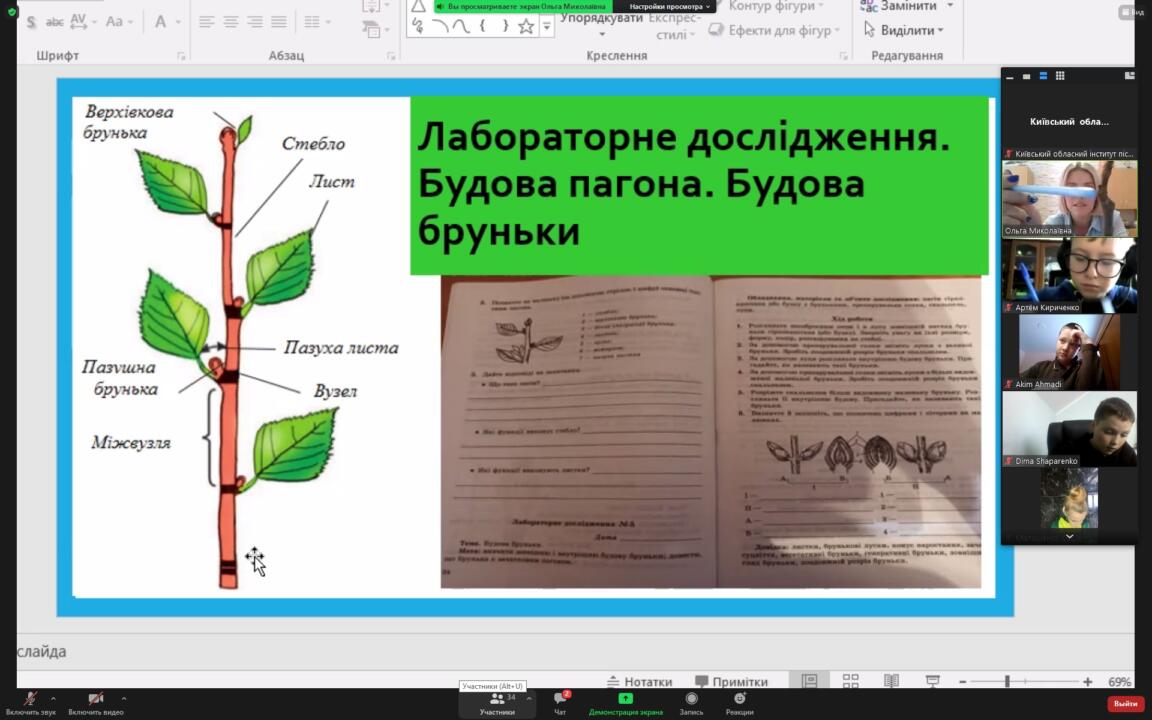This screenshot has width=1152, height=720.
Task: Leave the meeting with Выйти
Action: coord(1126,704)
